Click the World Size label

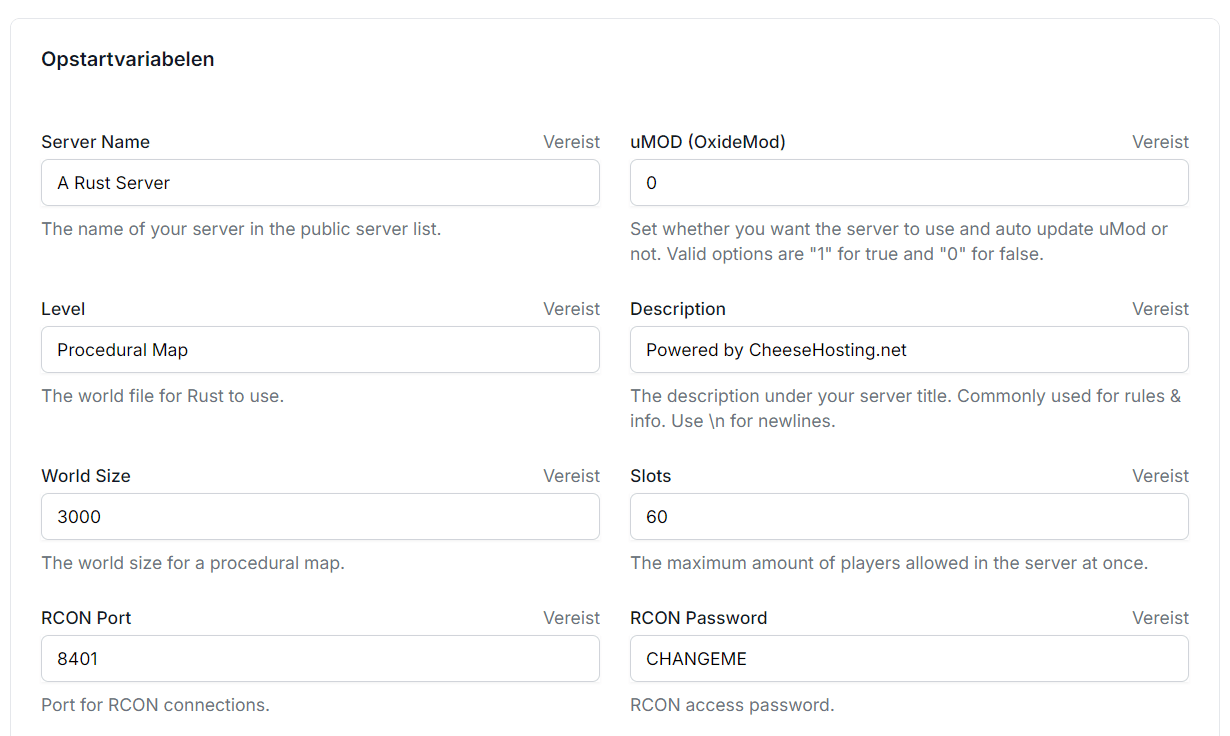pos(85,476)
